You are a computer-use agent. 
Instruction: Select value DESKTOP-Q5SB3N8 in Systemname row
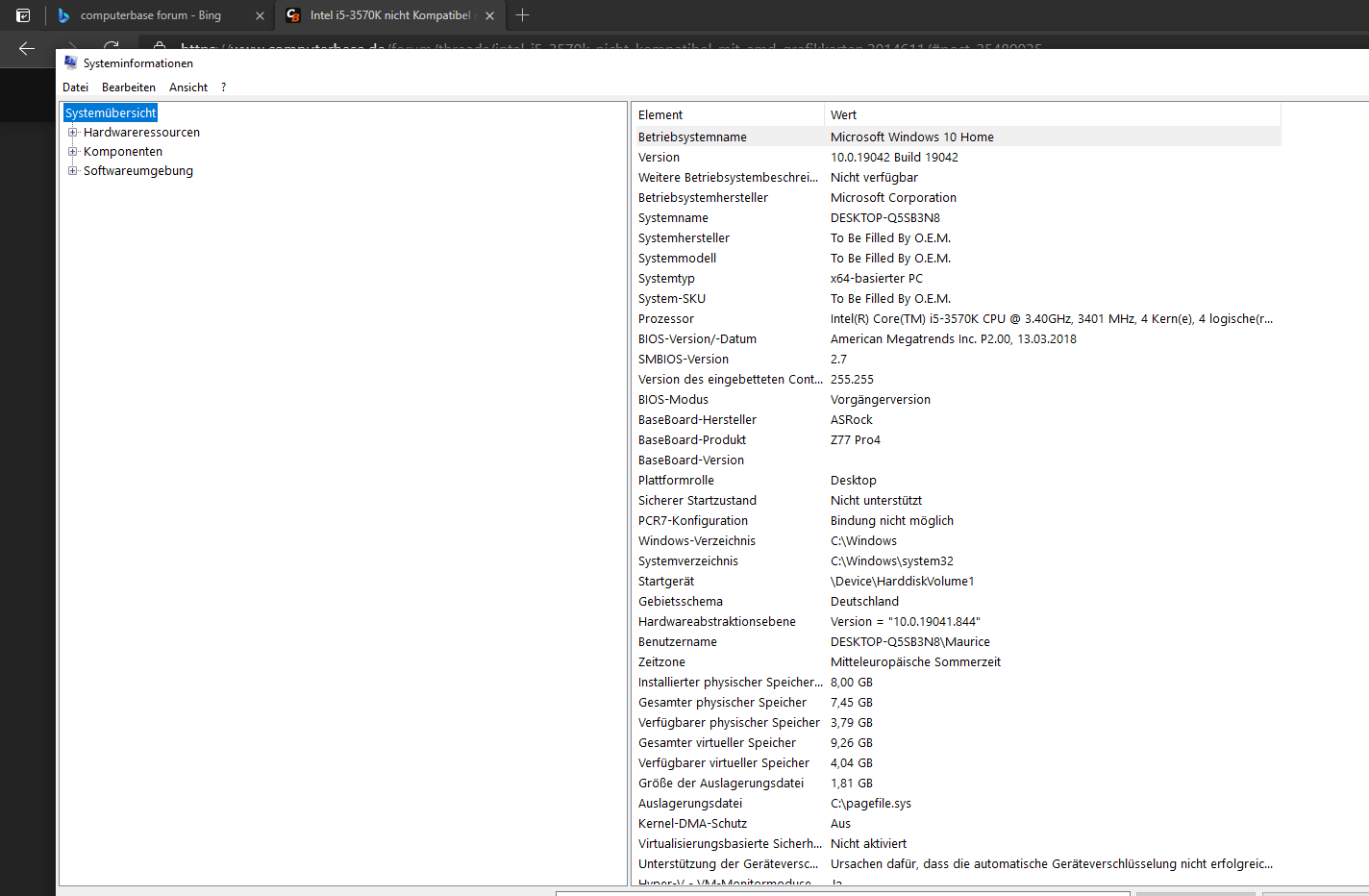tap(885, 218)
